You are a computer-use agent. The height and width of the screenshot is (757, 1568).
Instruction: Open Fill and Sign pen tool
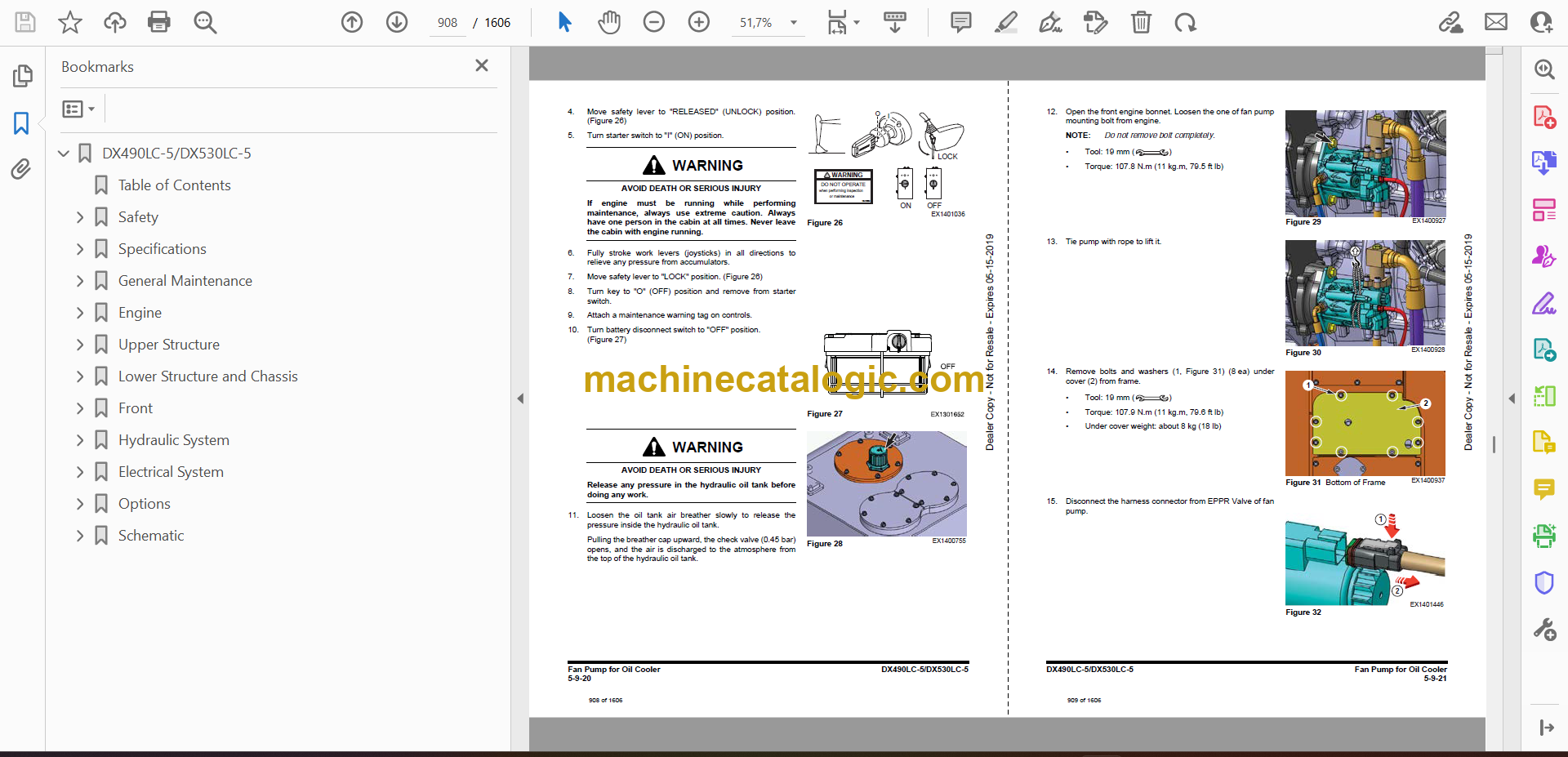coord(1543,303)
